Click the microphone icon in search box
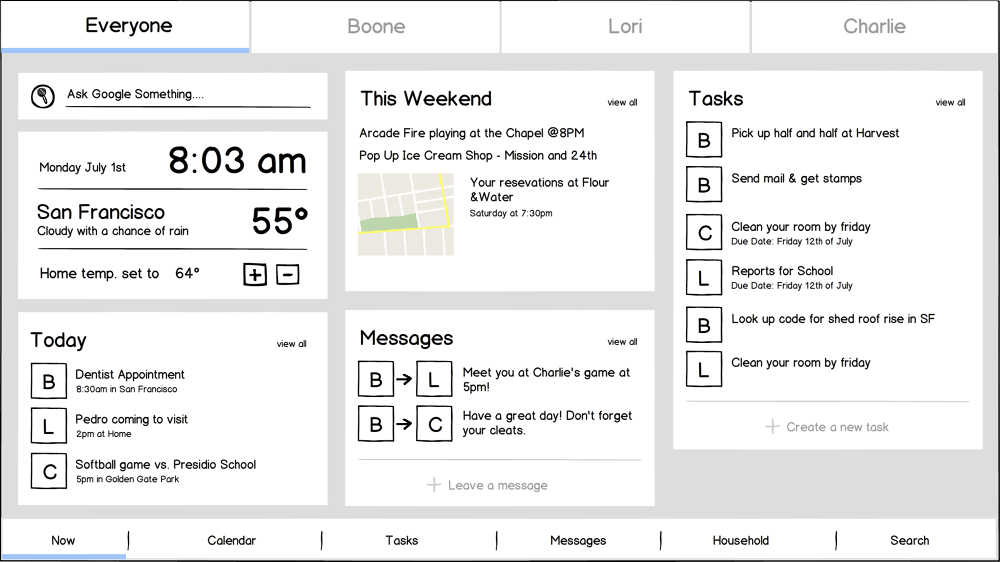This screenshot has width=1000, height=562. pos(43,95)
